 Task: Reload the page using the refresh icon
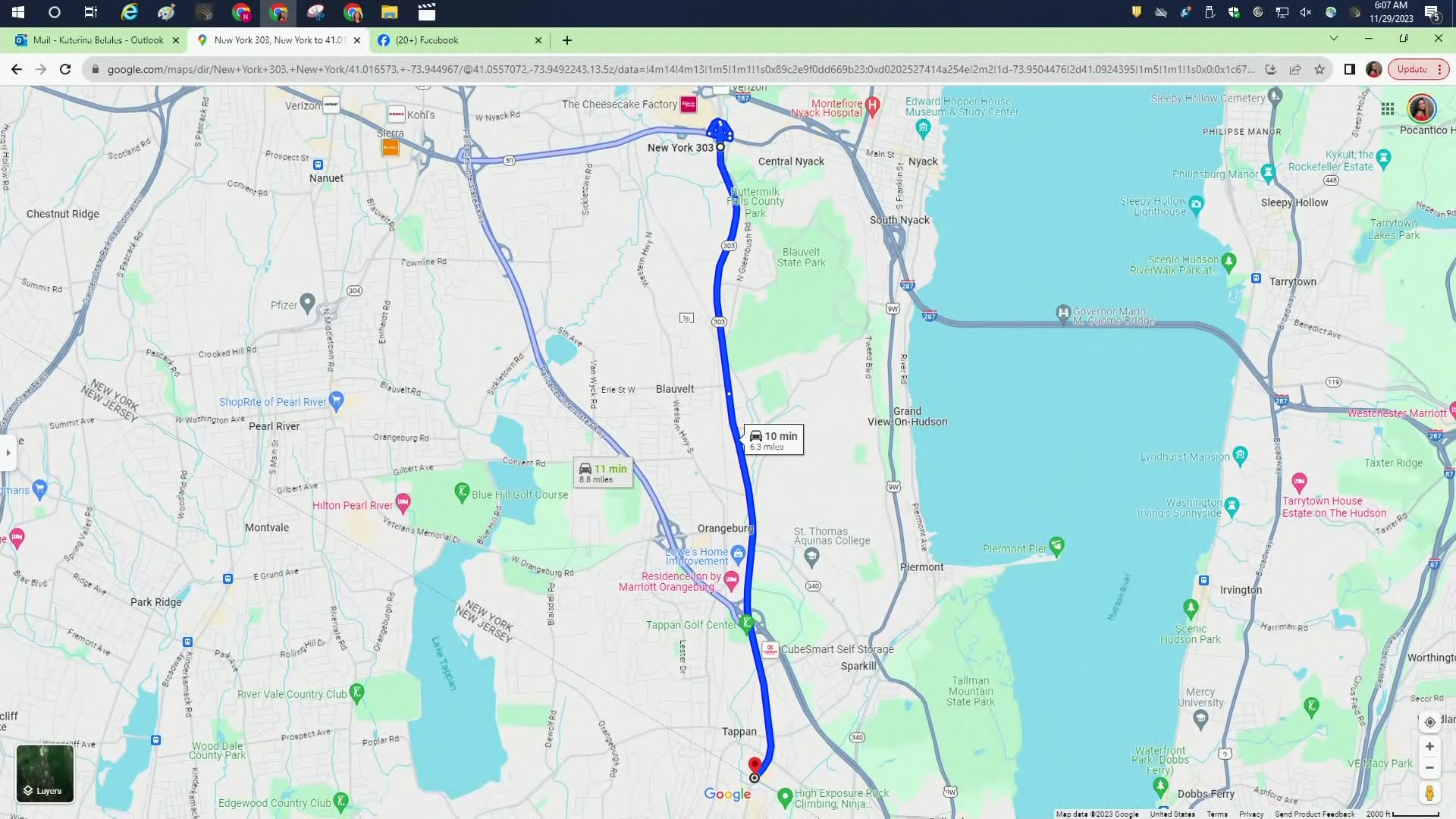point(65,69)
